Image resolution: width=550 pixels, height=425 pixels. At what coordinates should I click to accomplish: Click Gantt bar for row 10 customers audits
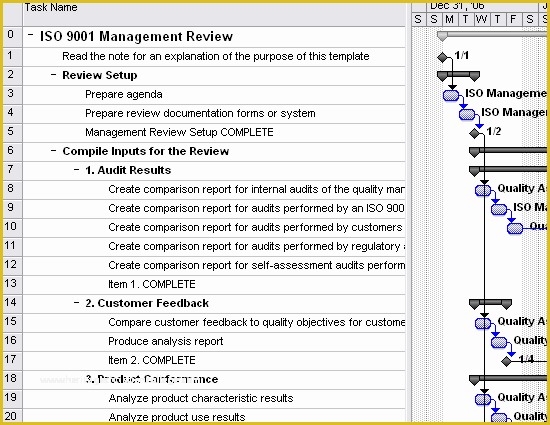(515, 228)
